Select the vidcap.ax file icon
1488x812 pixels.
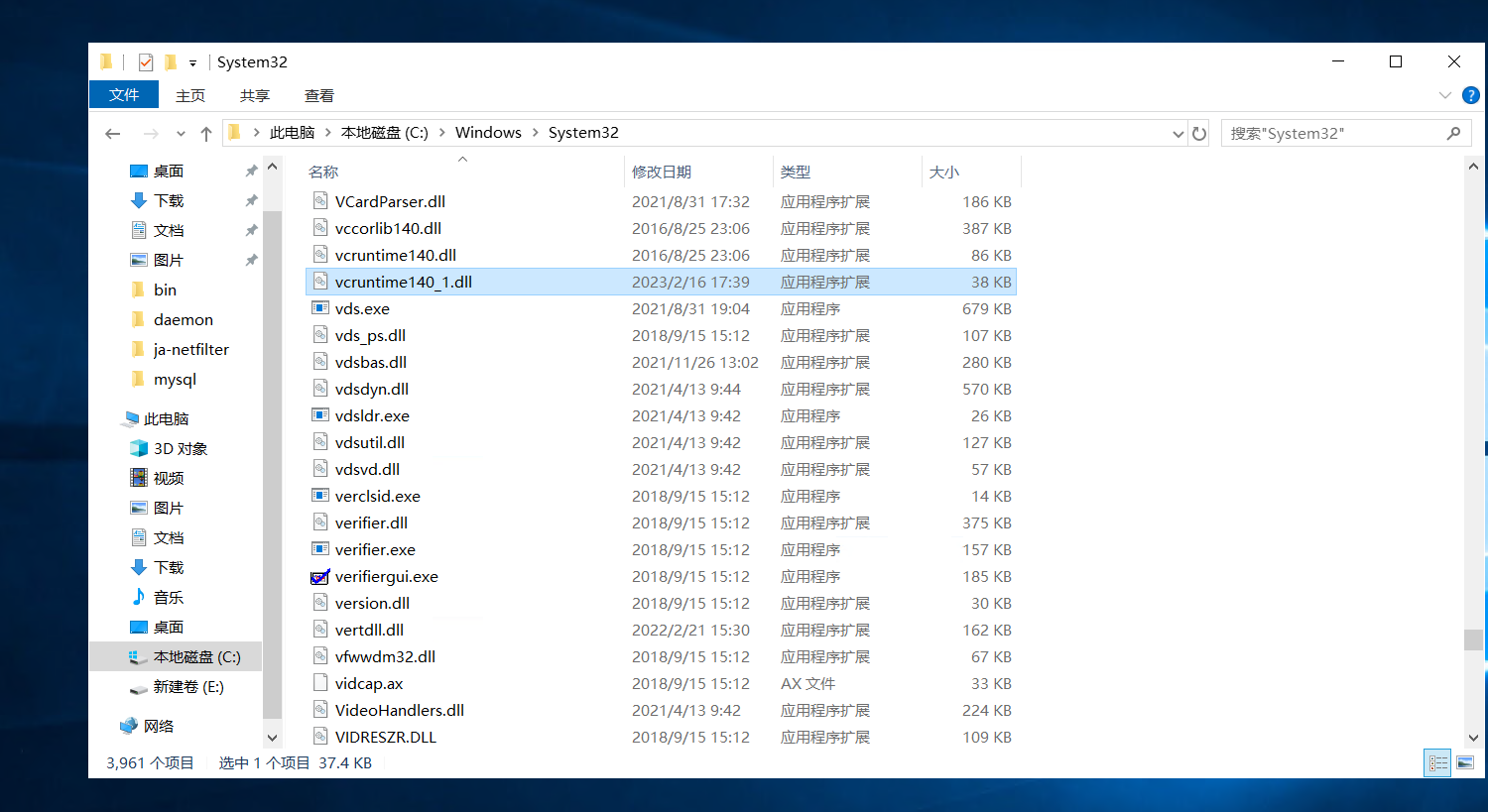320,683
